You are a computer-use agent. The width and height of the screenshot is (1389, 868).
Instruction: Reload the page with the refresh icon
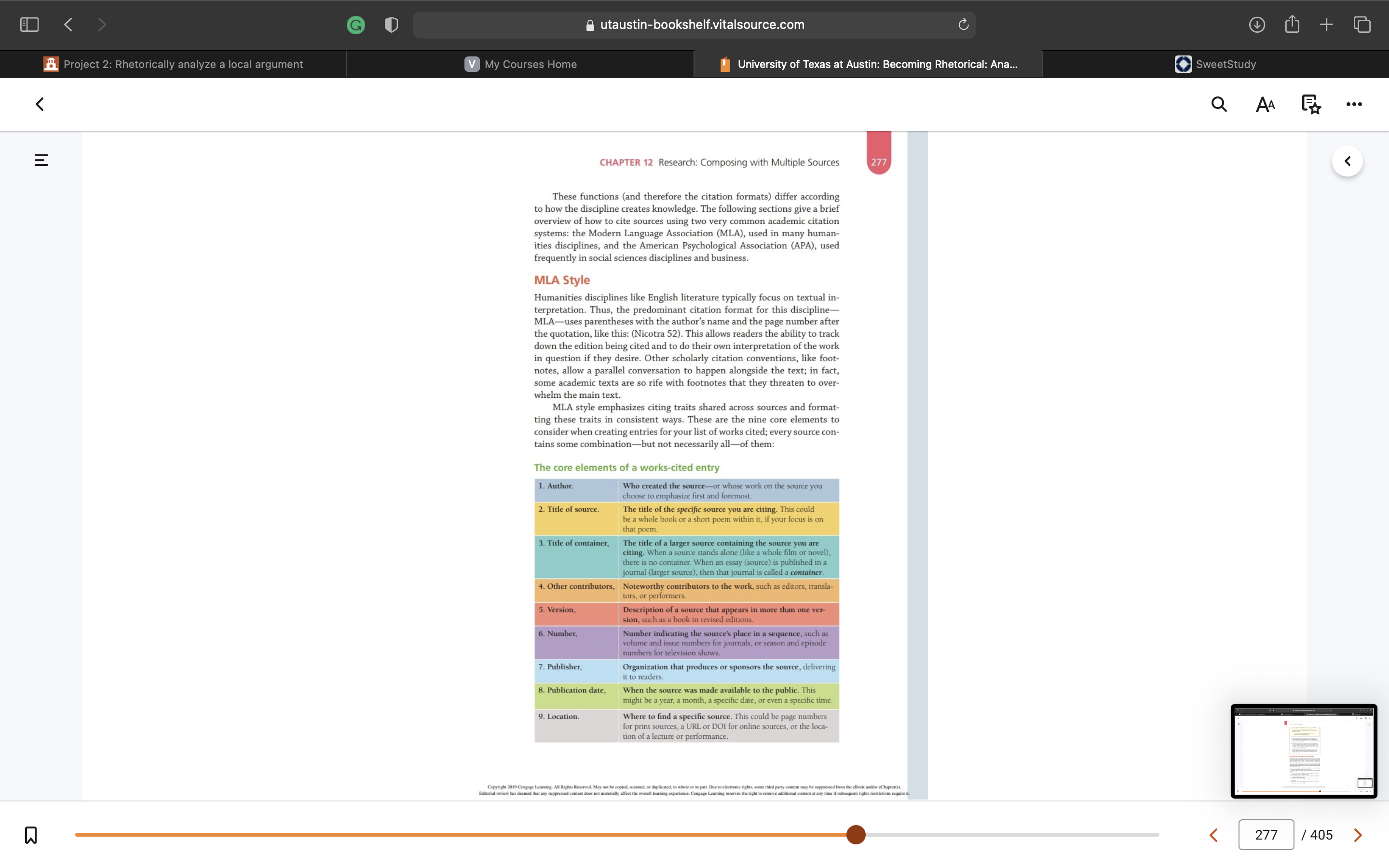coord(963,25)
